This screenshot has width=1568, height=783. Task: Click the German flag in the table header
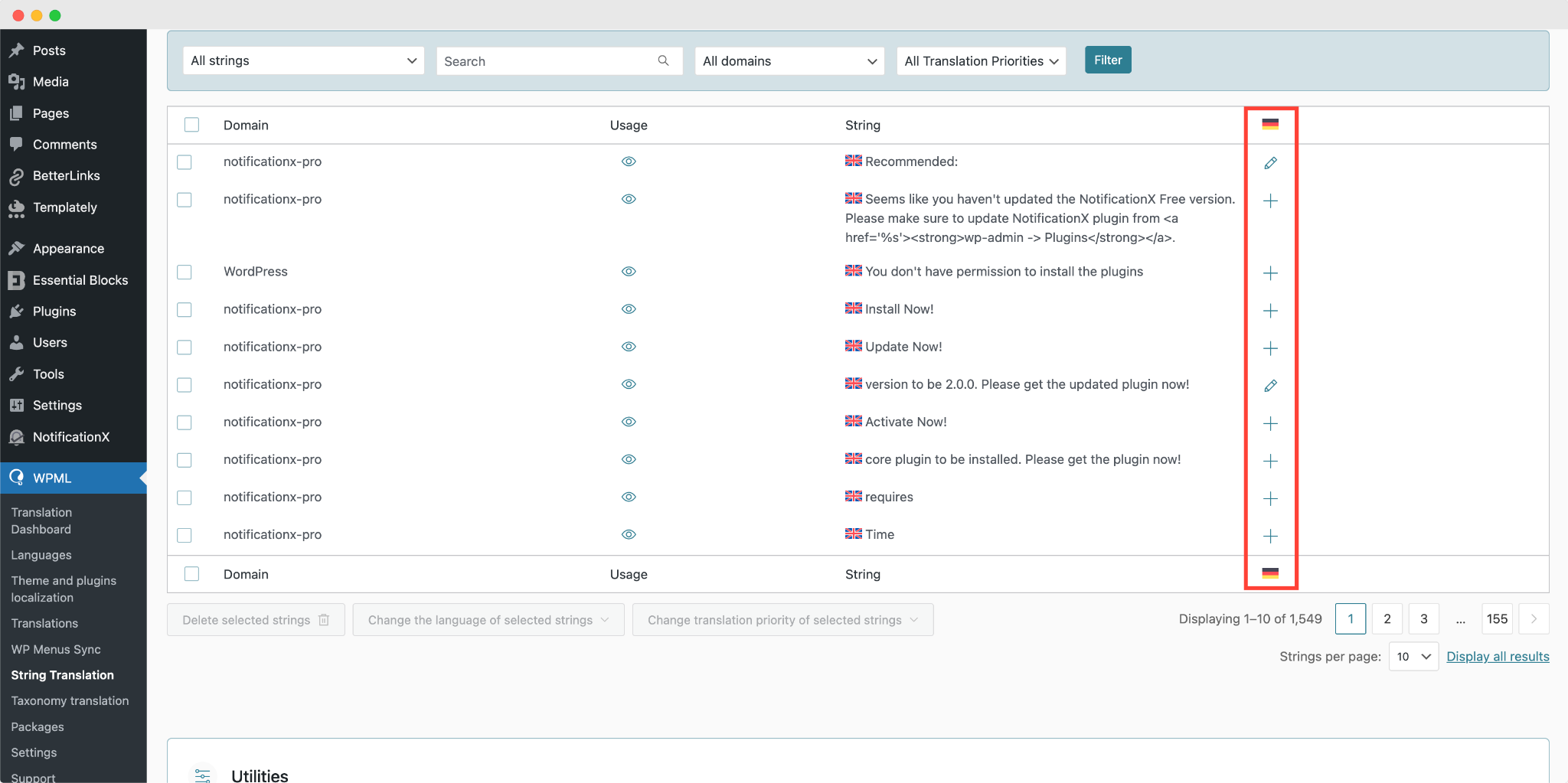pos(1270,124)
